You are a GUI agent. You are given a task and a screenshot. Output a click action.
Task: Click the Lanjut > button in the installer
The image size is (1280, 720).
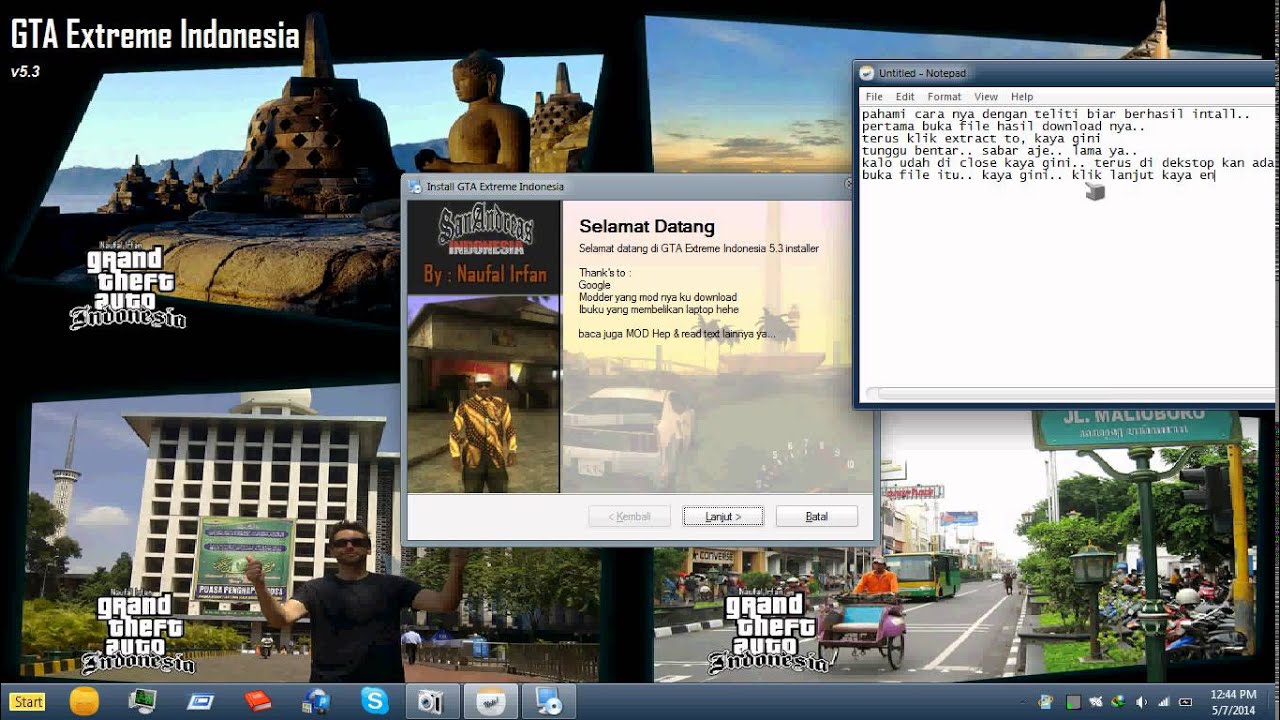723,517
